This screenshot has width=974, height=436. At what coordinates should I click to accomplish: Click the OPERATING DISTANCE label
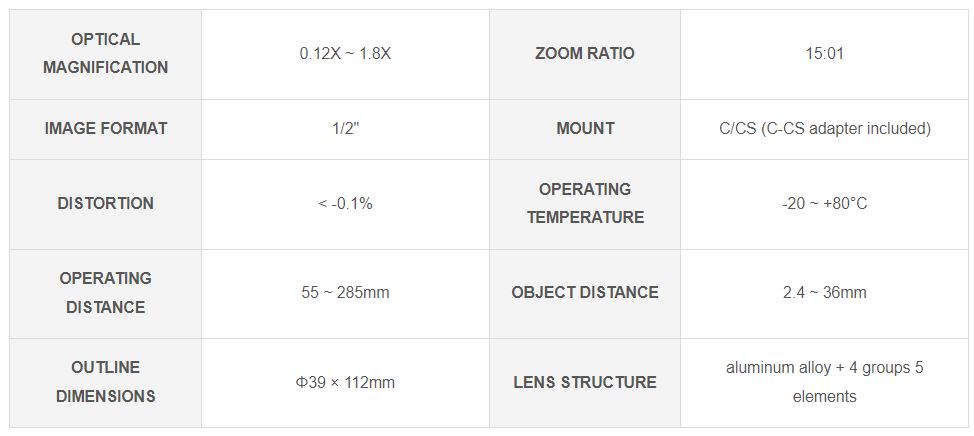click(x=106, y=293)
